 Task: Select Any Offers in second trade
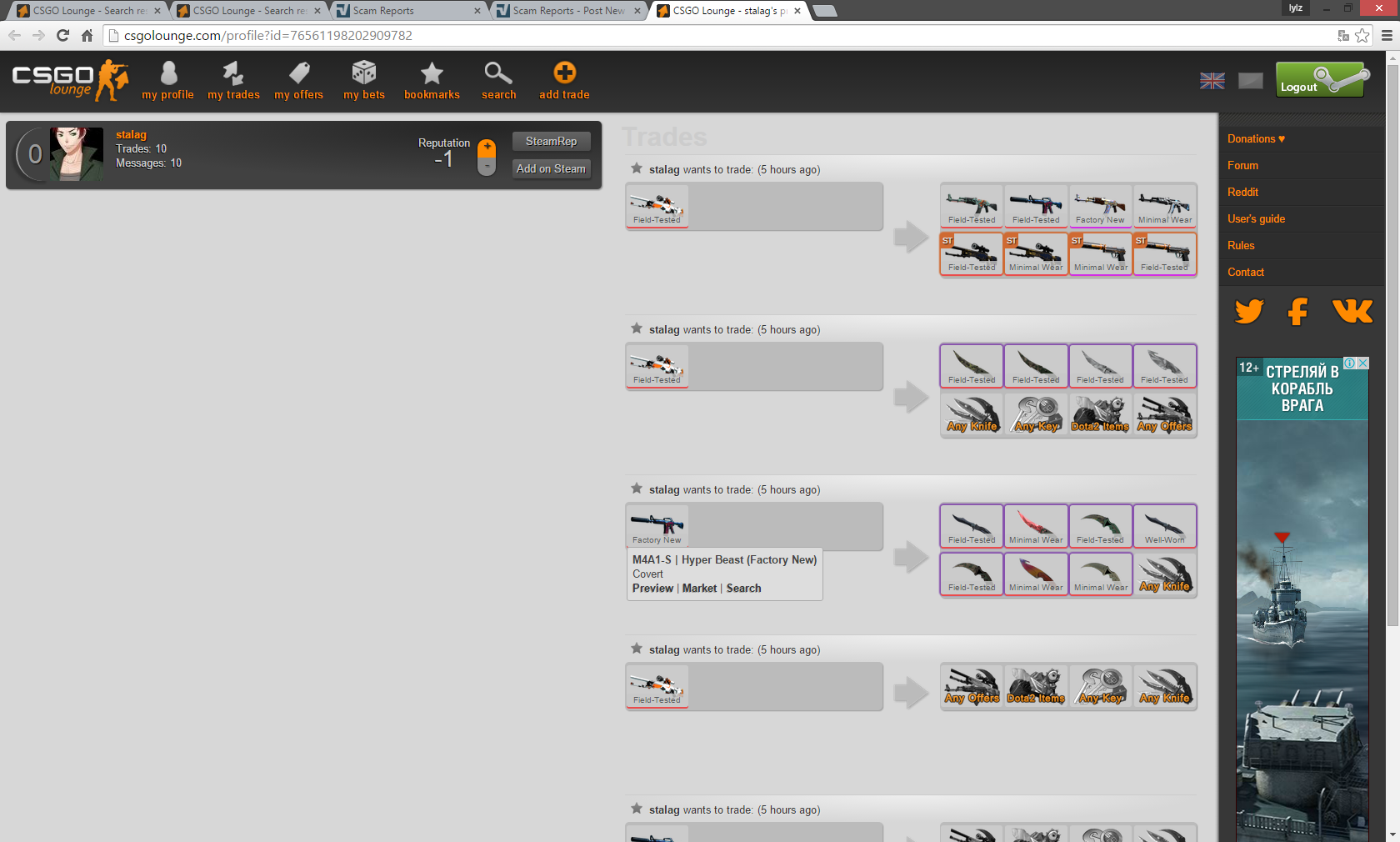[1164, 413]
